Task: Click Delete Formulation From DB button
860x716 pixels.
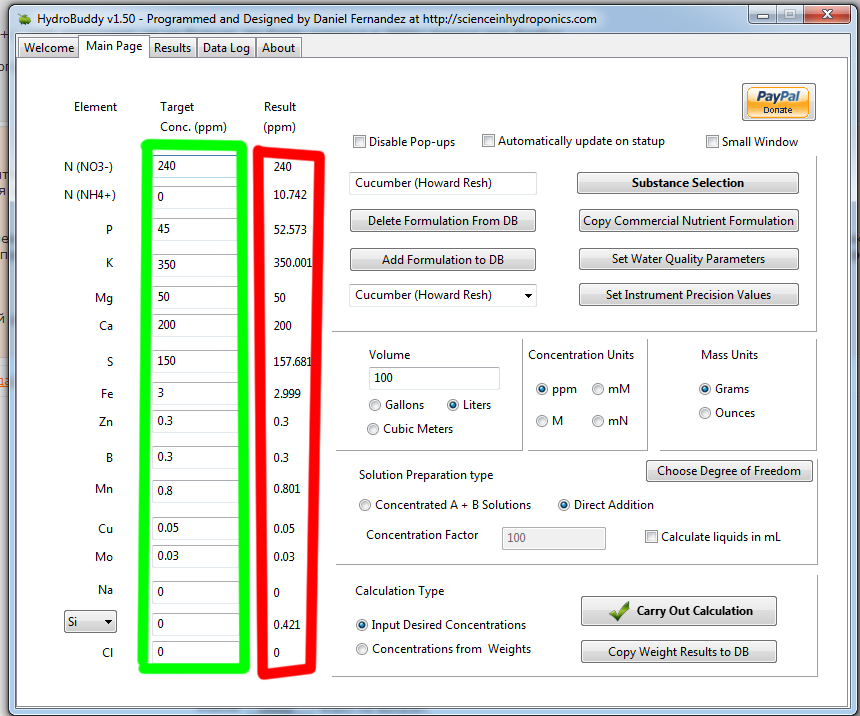Action: pos(443,221)
